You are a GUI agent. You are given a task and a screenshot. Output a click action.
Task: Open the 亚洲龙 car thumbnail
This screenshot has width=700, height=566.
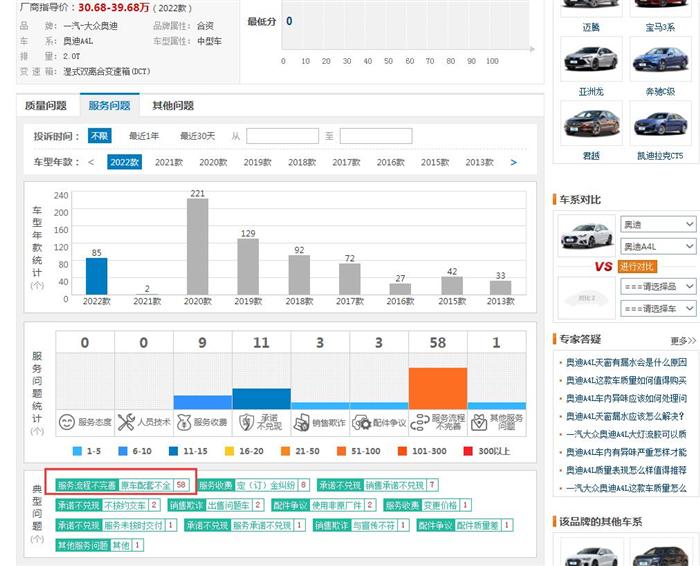[x=591, y=59]
